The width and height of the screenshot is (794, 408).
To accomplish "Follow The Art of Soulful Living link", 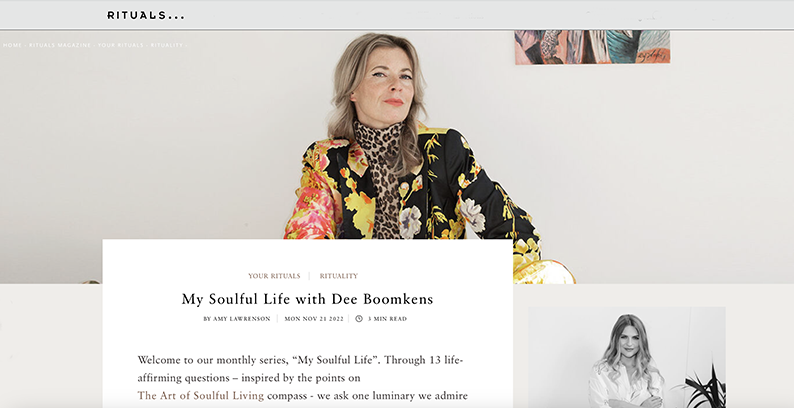I will (x=201, y=396).
